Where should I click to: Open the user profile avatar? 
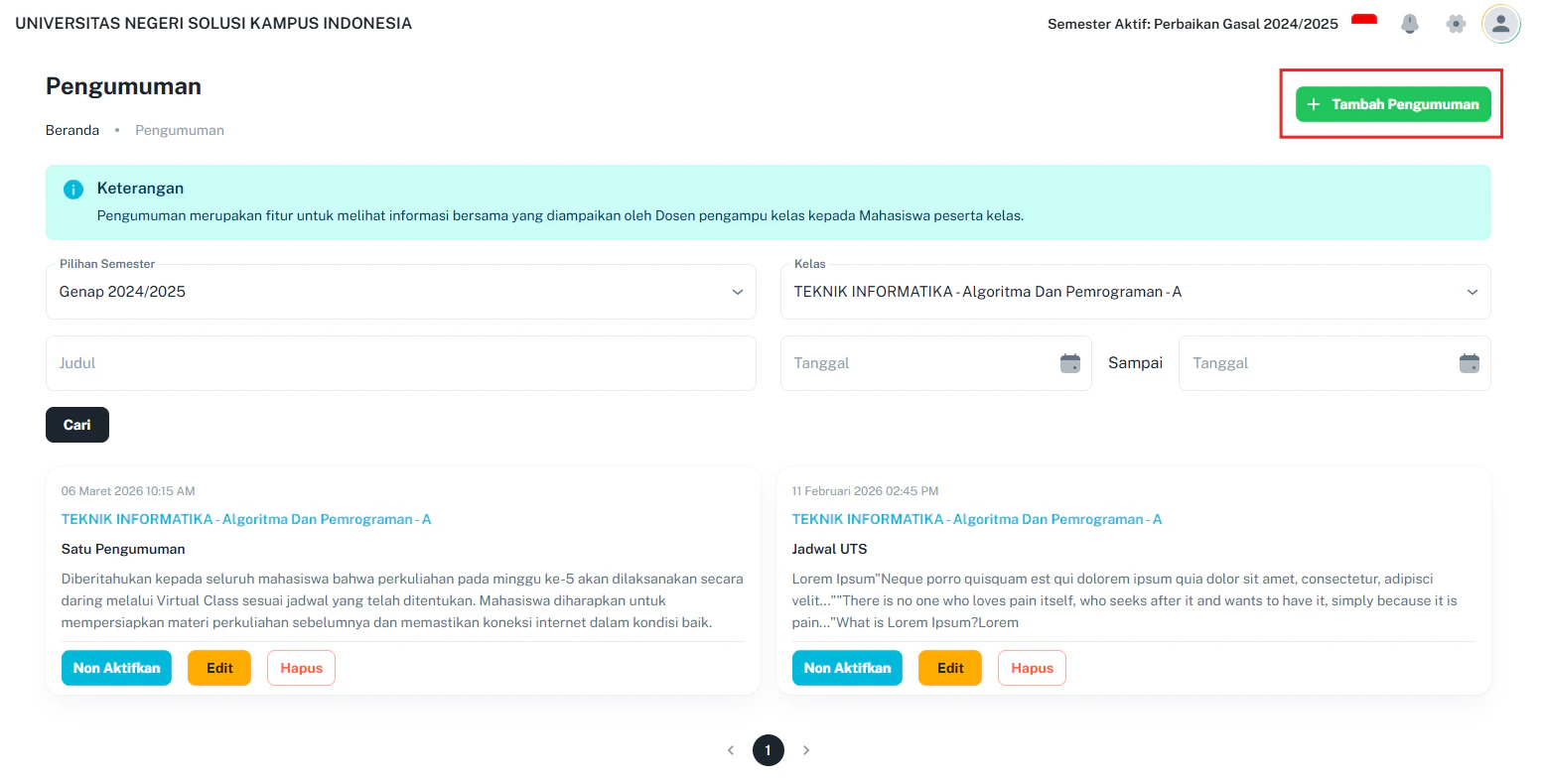point(1500,24)
